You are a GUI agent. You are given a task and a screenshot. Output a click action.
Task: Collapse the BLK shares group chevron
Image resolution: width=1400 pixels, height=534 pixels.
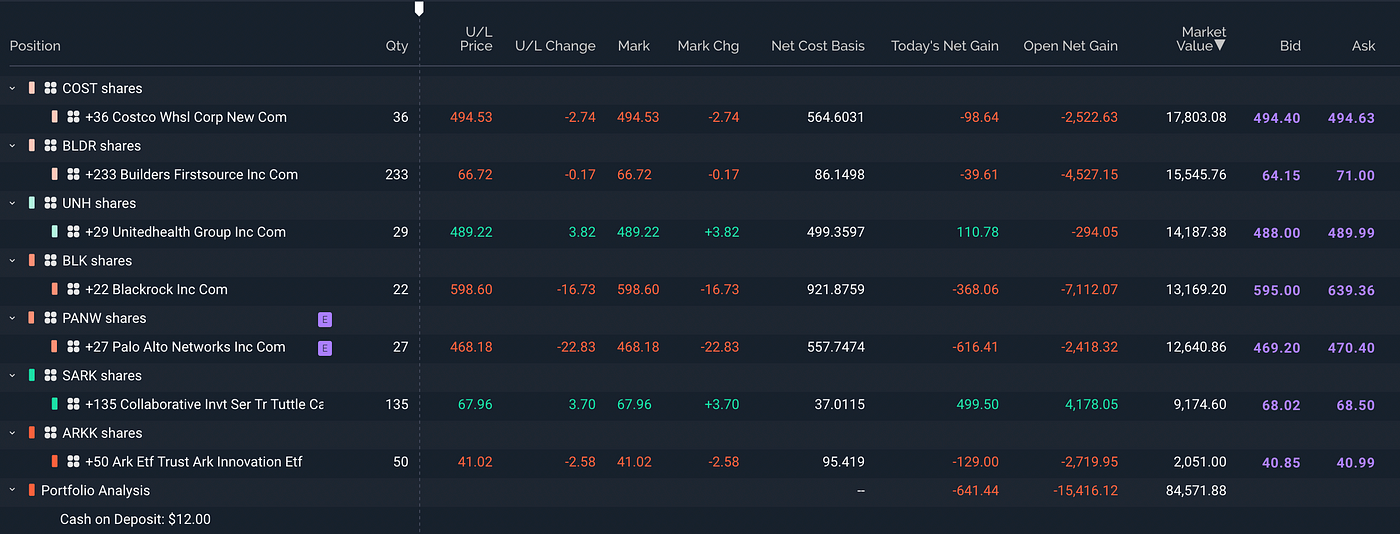click(x=13, y=260)
